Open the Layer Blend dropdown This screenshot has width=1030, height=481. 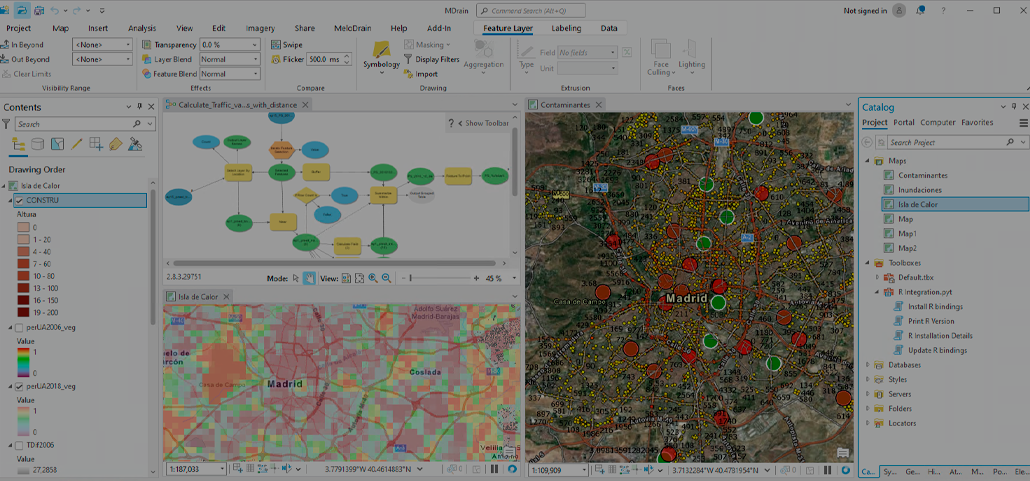[256, 59]
